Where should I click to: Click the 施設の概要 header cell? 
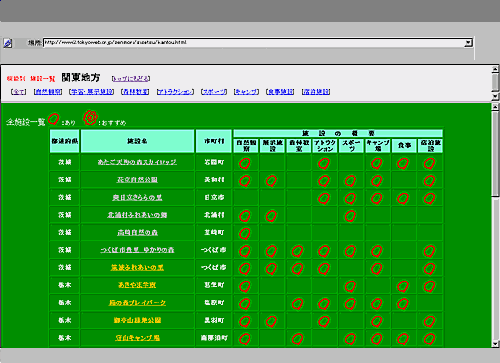pos(338,133)
